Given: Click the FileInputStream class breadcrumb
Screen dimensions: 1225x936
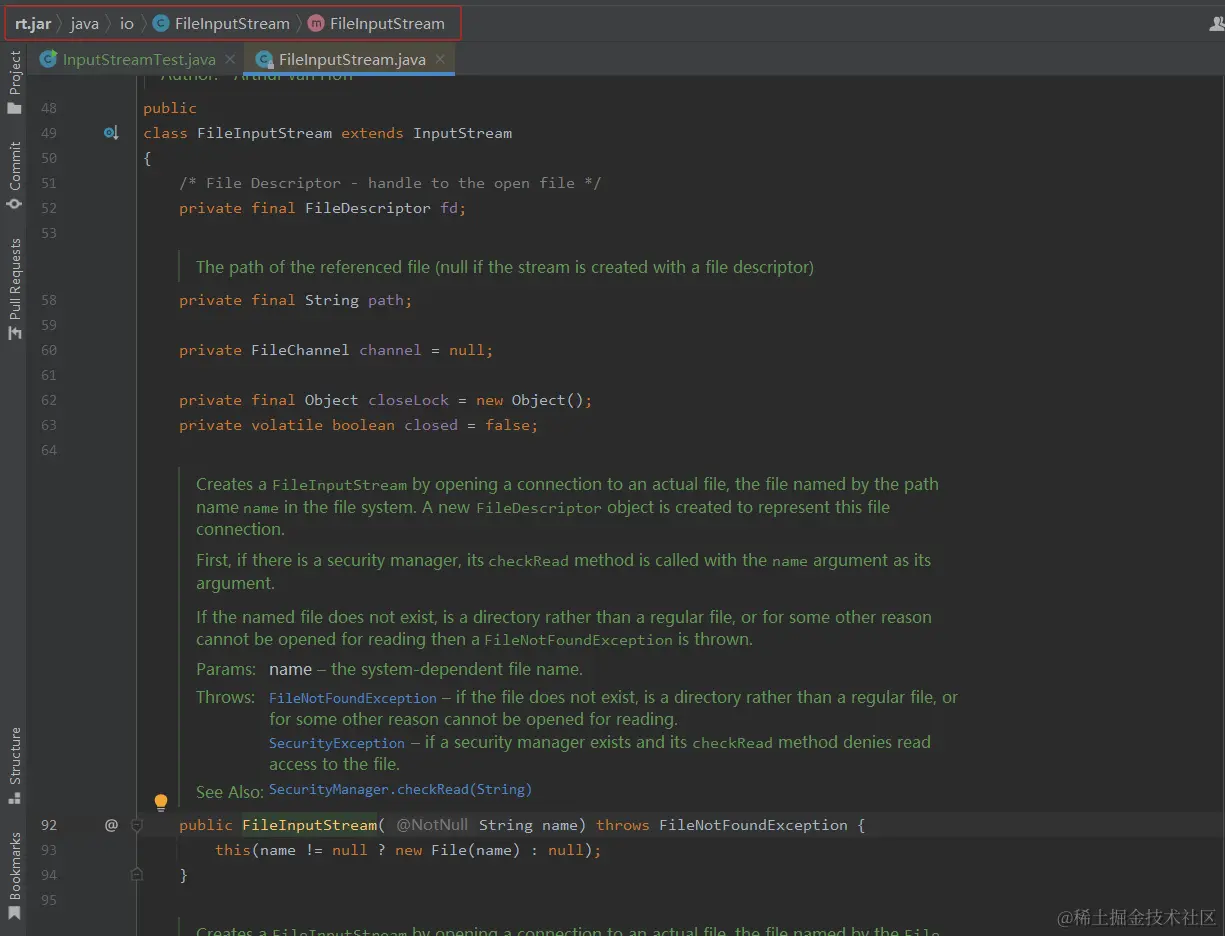Looking at the screenshot, I should pos(221,23).
